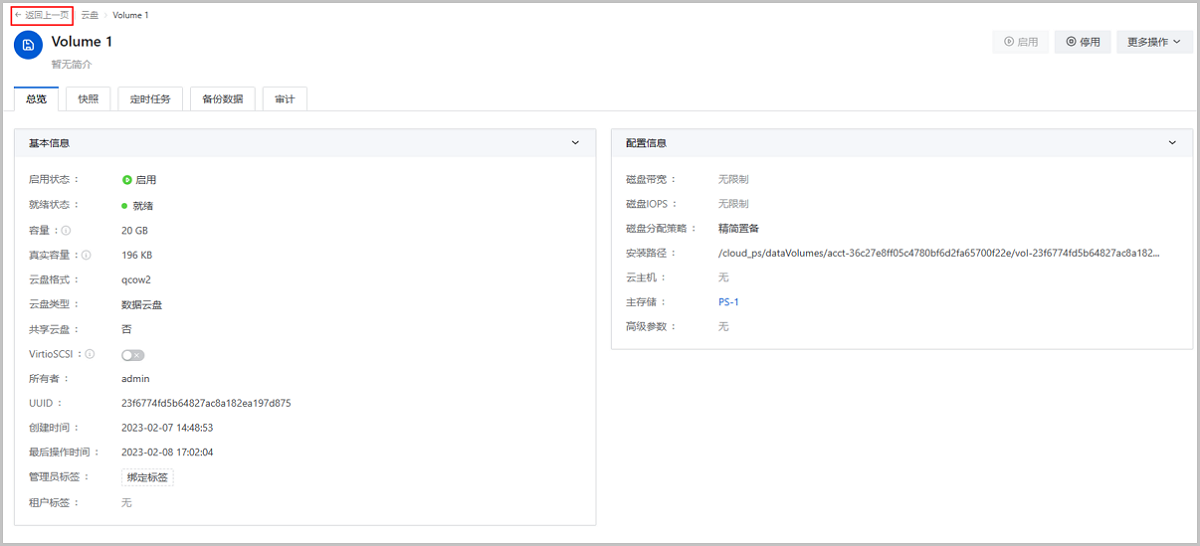The height and width of the screenshot is (546, 1200).
Task: Collapse the 配置信息 panel with its chevron
Action: coord(1172,143)
